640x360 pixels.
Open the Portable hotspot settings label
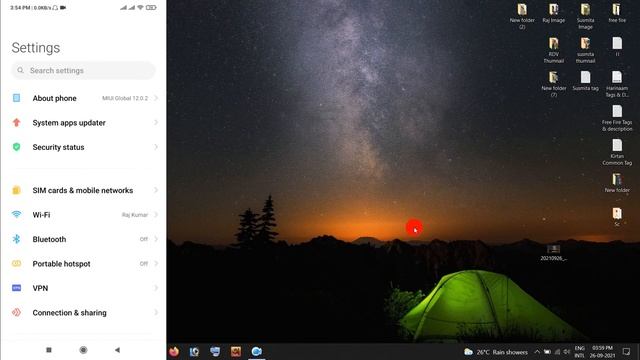click(x=61, y=264)
